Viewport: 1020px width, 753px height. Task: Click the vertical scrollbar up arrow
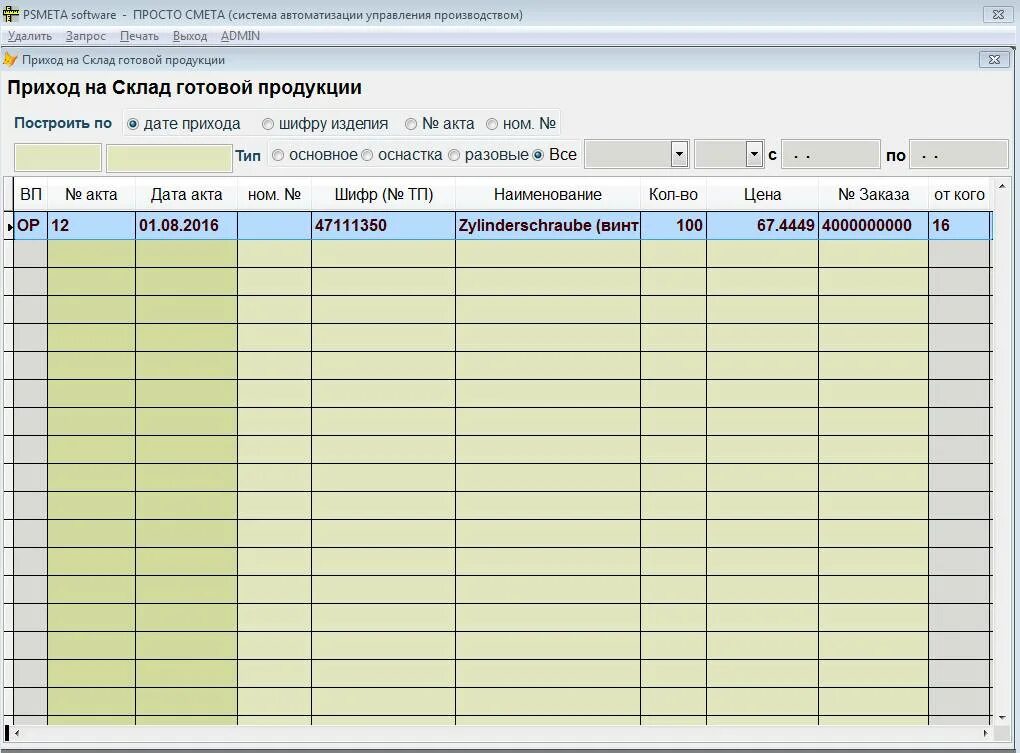[x=1002, y=185]
